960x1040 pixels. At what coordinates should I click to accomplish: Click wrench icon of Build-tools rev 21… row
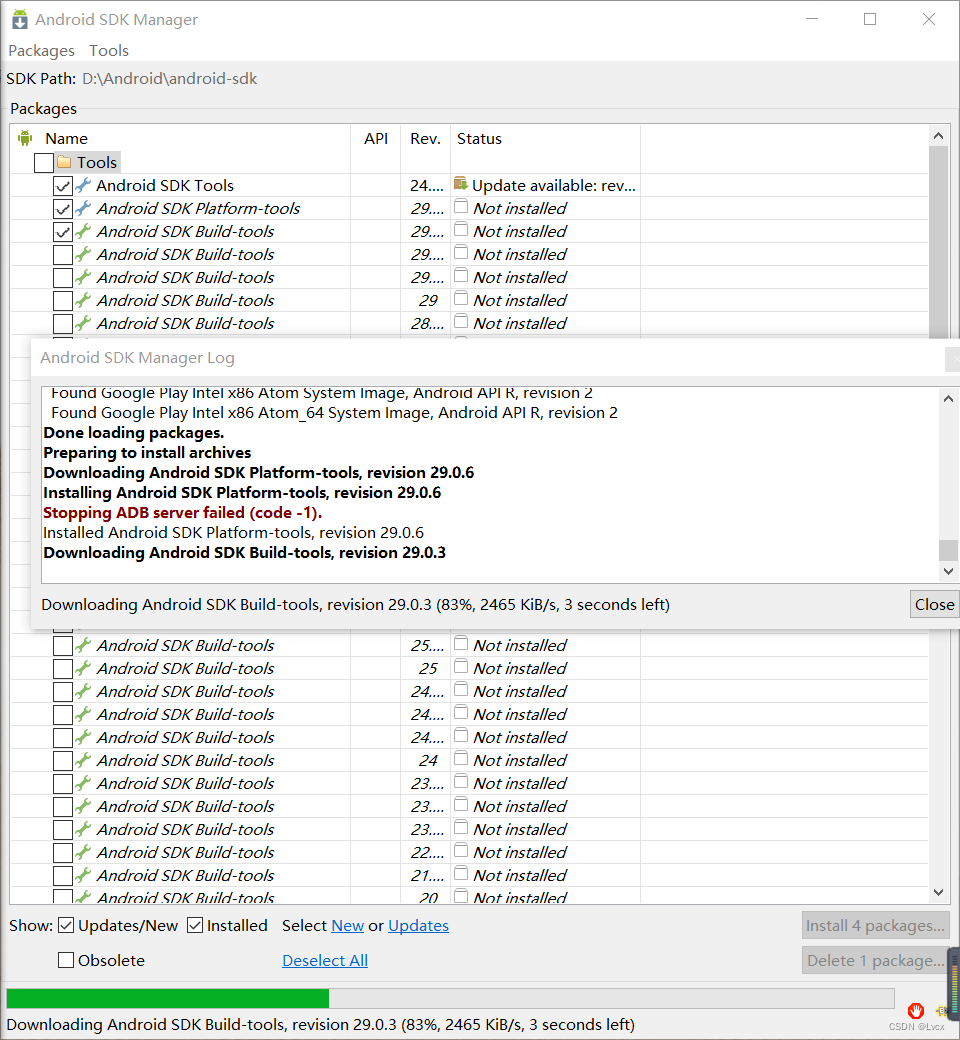[x=83, y=875]
